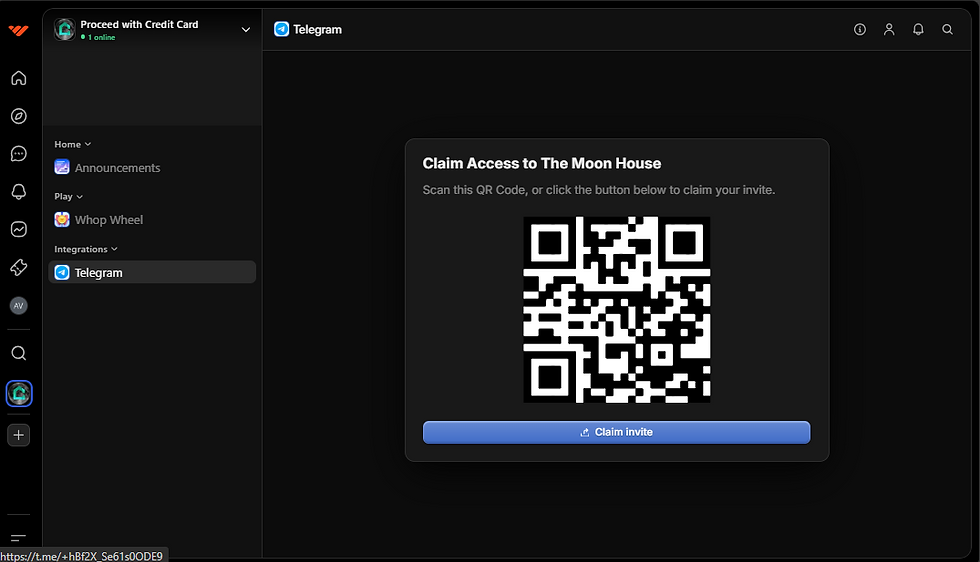980x562 pixels.
Task: Open notifications bell in left rail
Action: (19, 191)
